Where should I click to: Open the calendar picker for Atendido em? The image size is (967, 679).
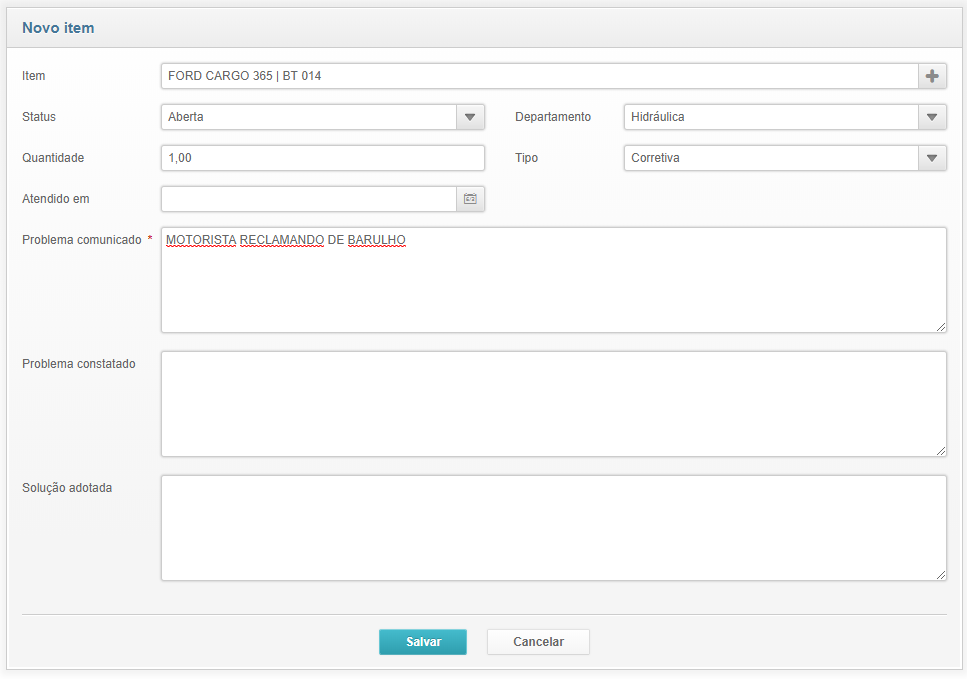click(x=470, y=199)
